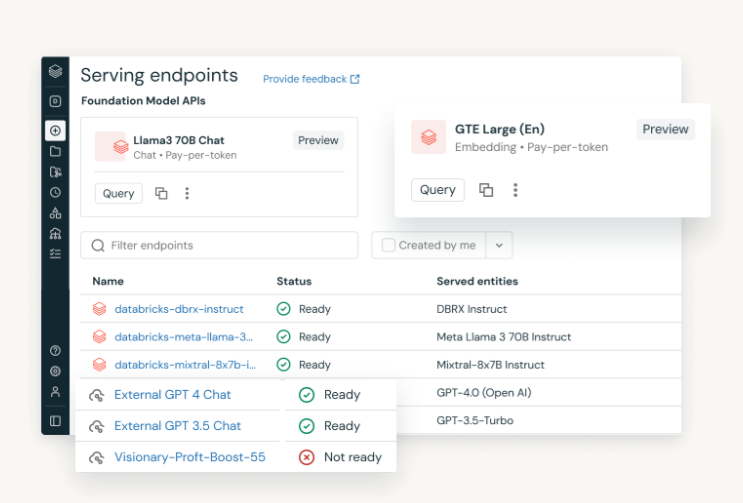
Task: Copy the Llama3 70B Chat endpoint
Action: [161, 194]
